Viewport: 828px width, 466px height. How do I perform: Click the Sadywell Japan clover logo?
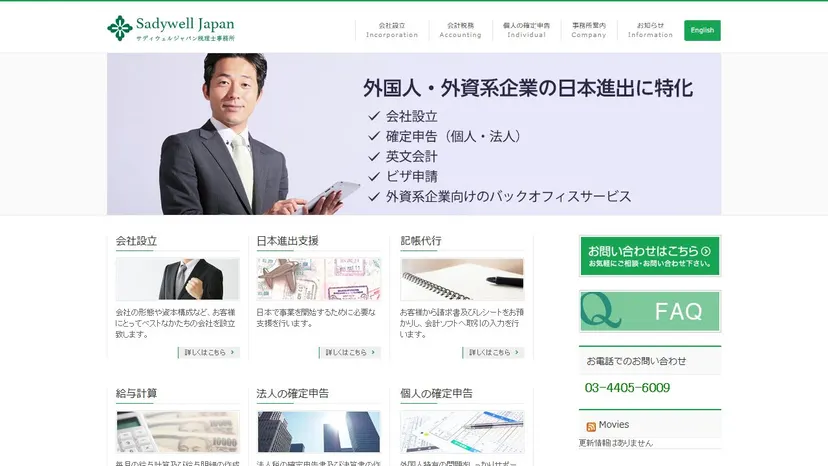pos(120,28)
